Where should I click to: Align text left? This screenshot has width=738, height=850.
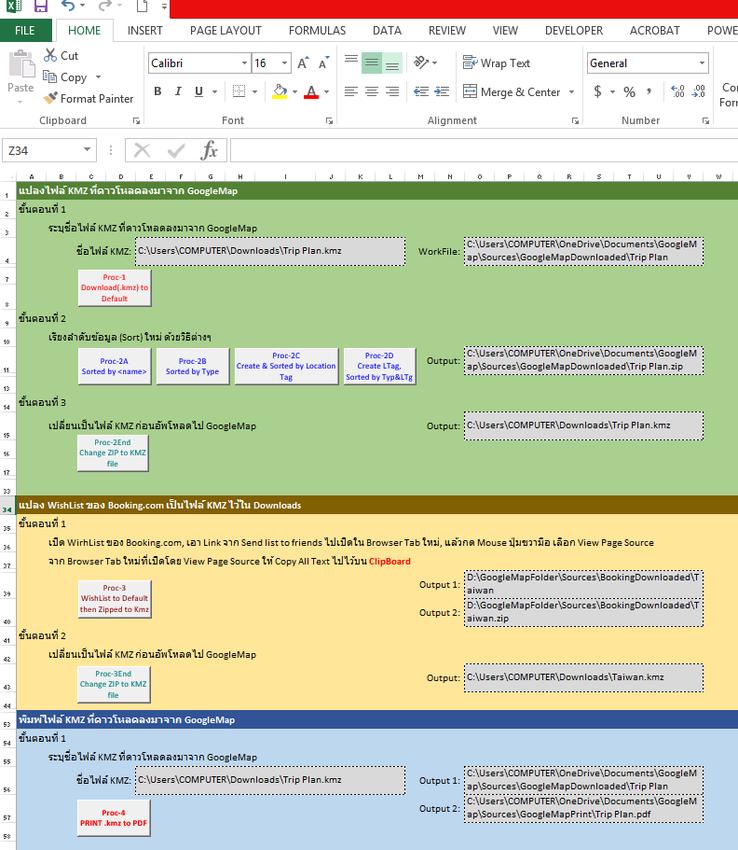(351, 91)
